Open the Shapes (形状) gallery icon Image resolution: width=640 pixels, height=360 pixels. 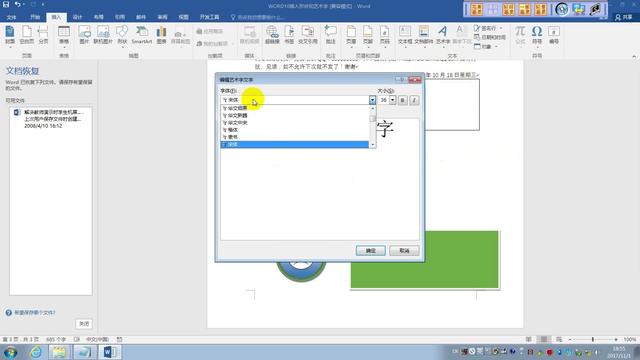(122, 35)
